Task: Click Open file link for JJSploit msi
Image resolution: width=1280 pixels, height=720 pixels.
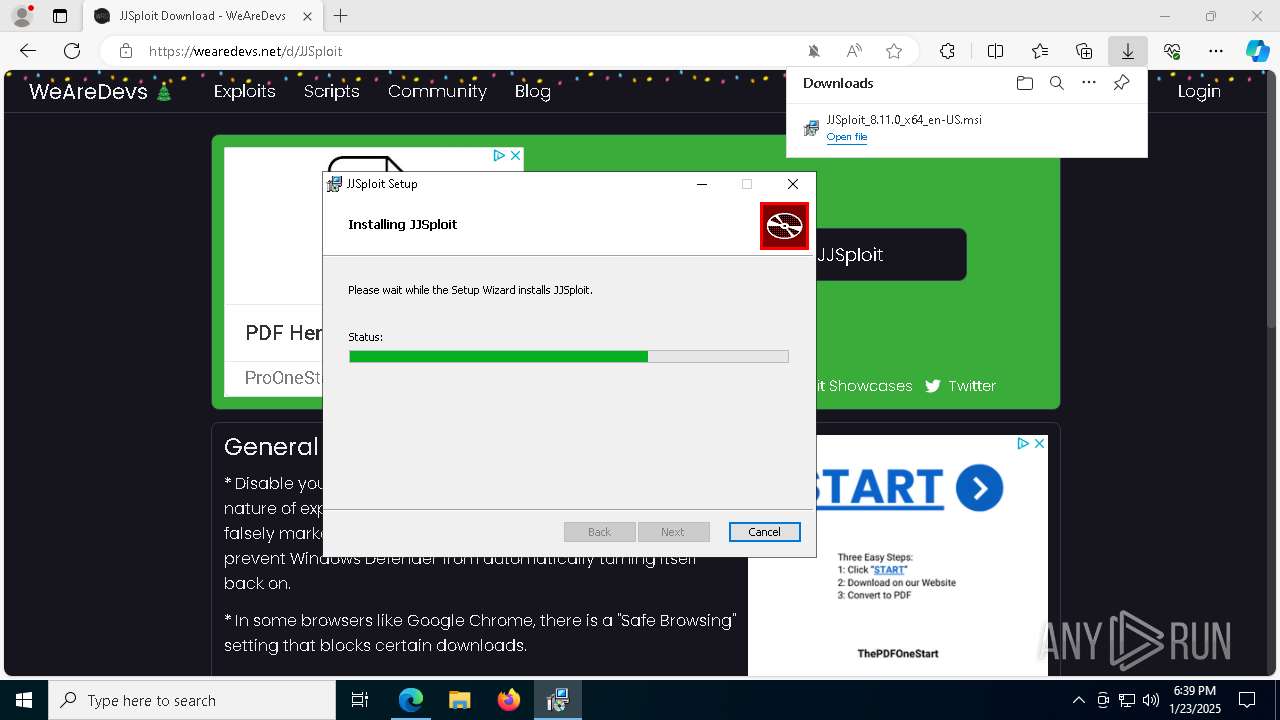Action: (x=847, y=137)
